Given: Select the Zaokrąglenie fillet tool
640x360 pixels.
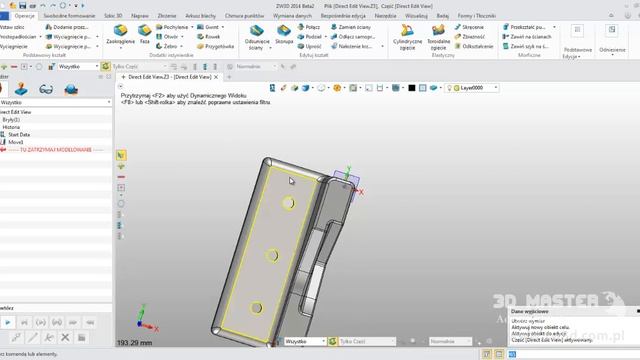Looking at the screenshot, I should [120, 35].
